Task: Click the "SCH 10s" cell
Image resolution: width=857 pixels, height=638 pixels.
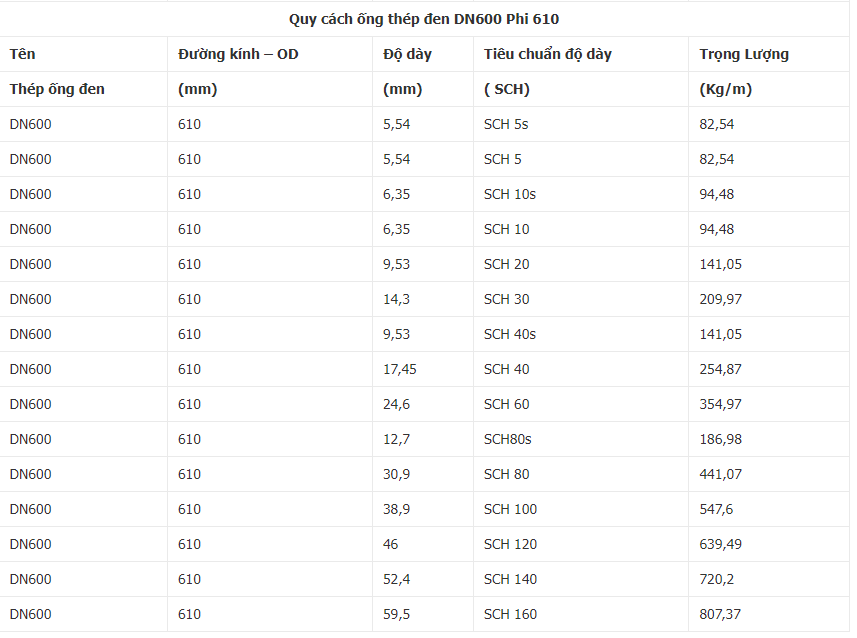Action: pos(509,194)
